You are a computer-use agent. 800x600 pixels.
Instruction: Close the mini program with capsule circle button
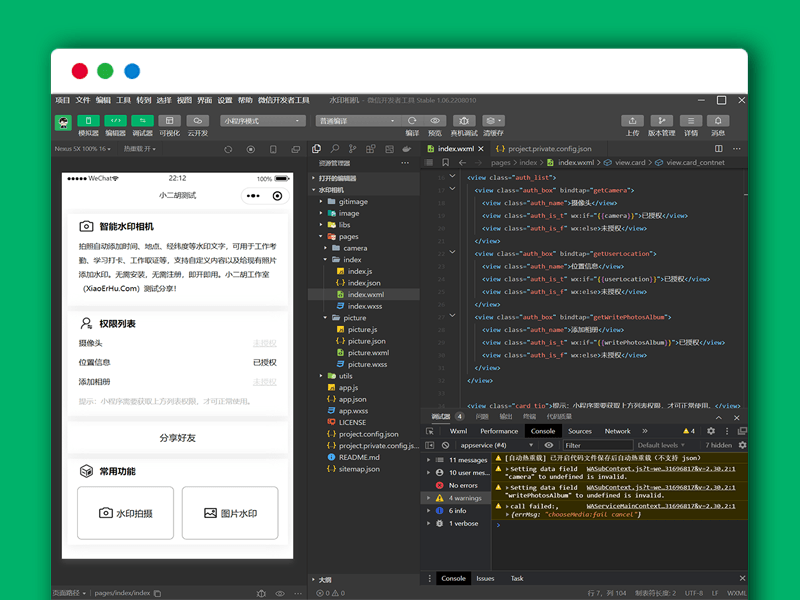278,196
